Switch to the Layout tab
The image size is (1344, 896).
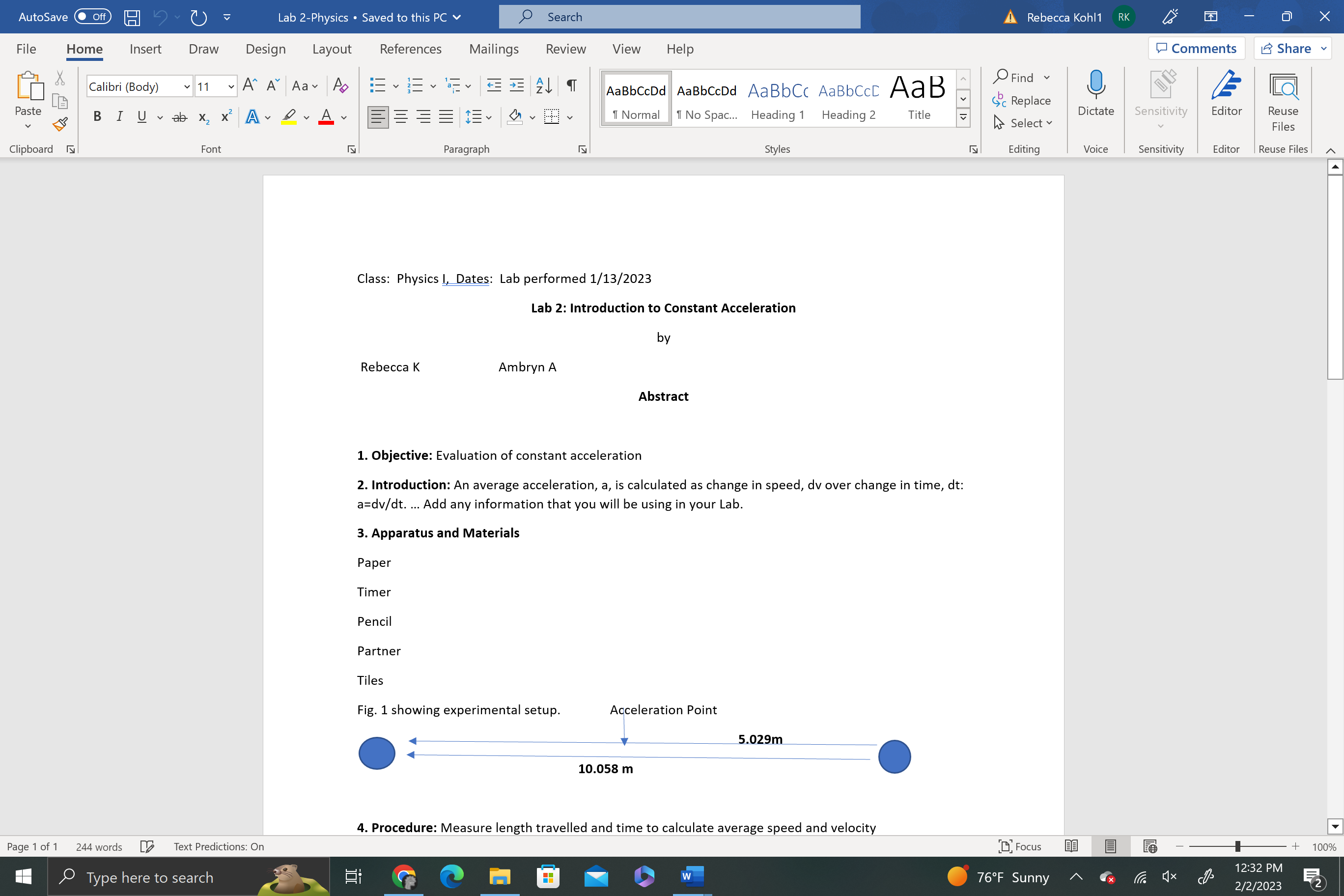point(332,49)
